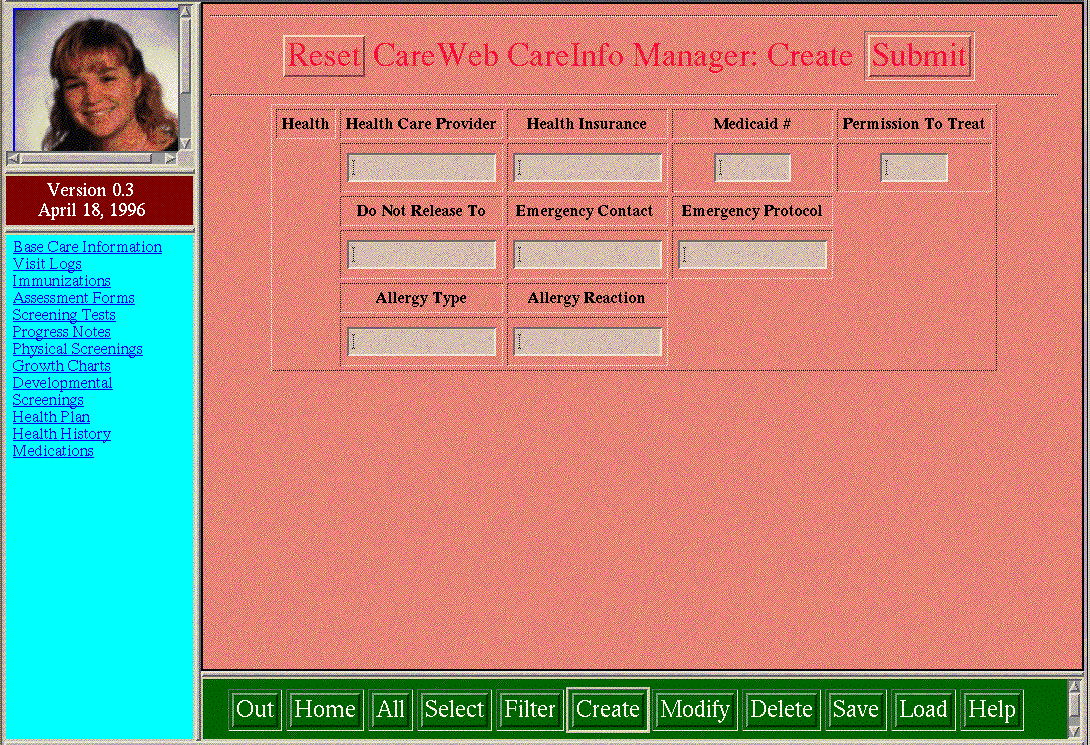Open the Visit Logs link
Screen dimensions: 1090x745
47,264
